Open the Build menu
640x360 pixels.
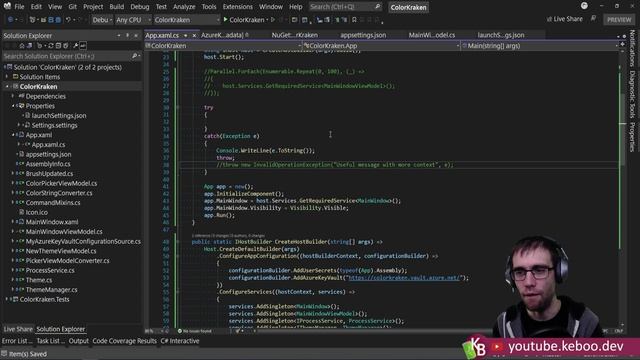click(x=116, y=7)
